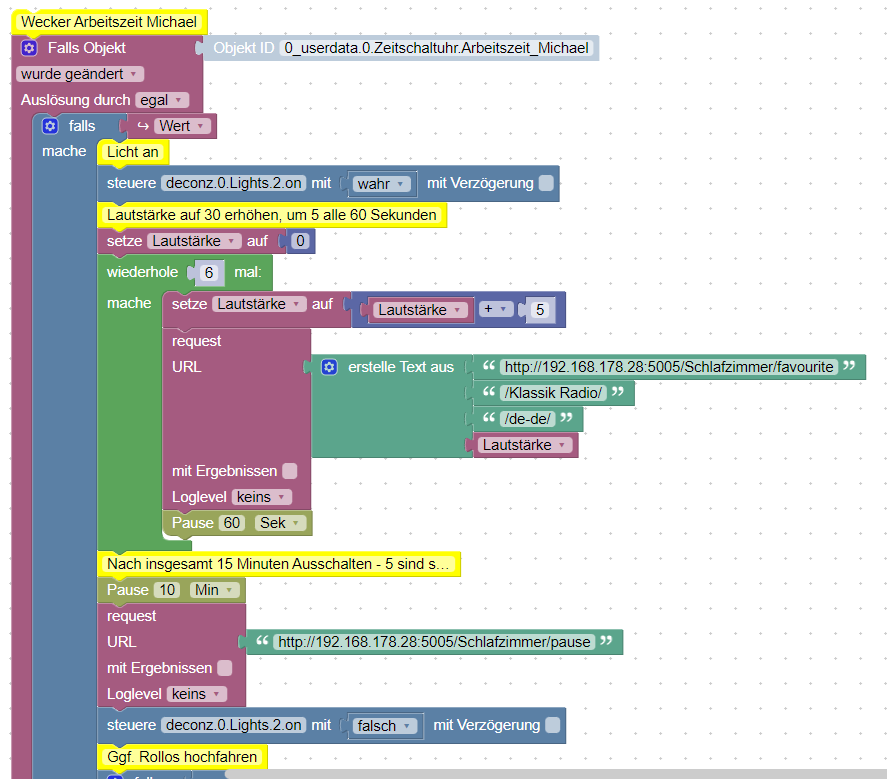Open the wurde geändert dropdown
Image resolution: width=887 pixels, height=779 pixels.
[x=80, y=74]
